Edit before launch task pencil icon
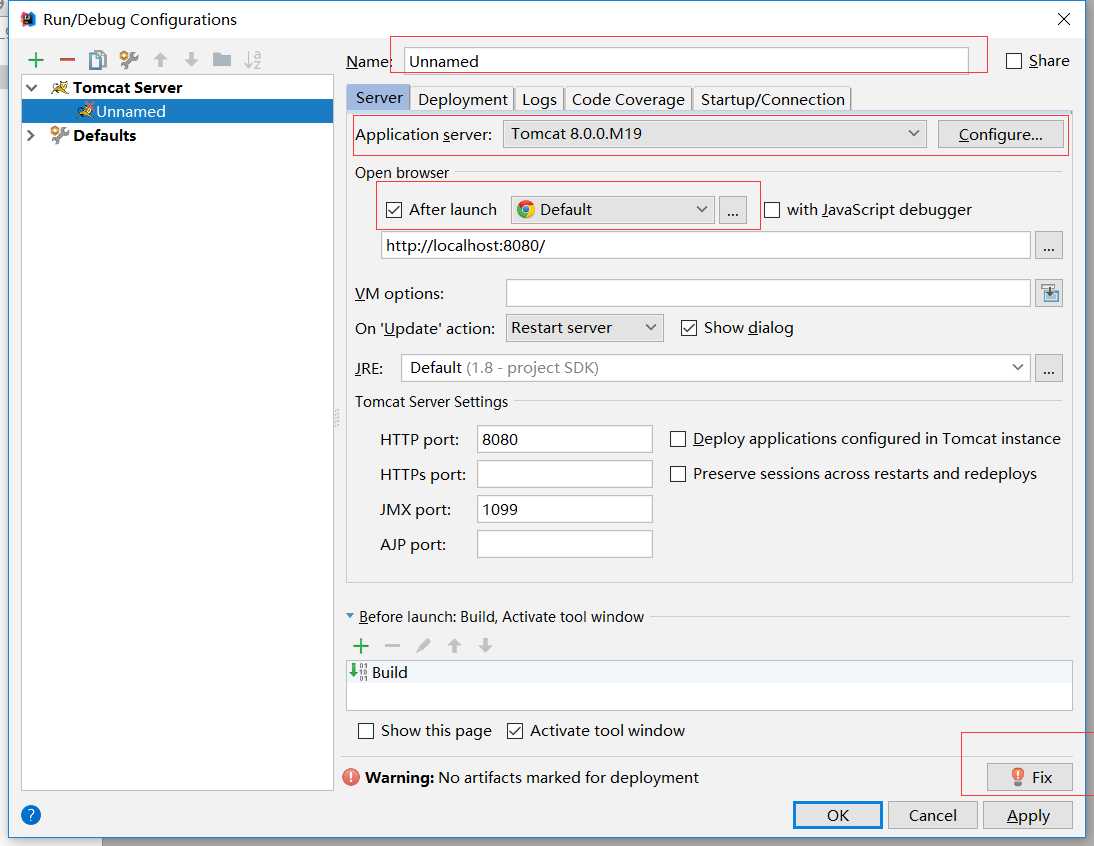The image size is (1094, 846). (x=424, y=646)
